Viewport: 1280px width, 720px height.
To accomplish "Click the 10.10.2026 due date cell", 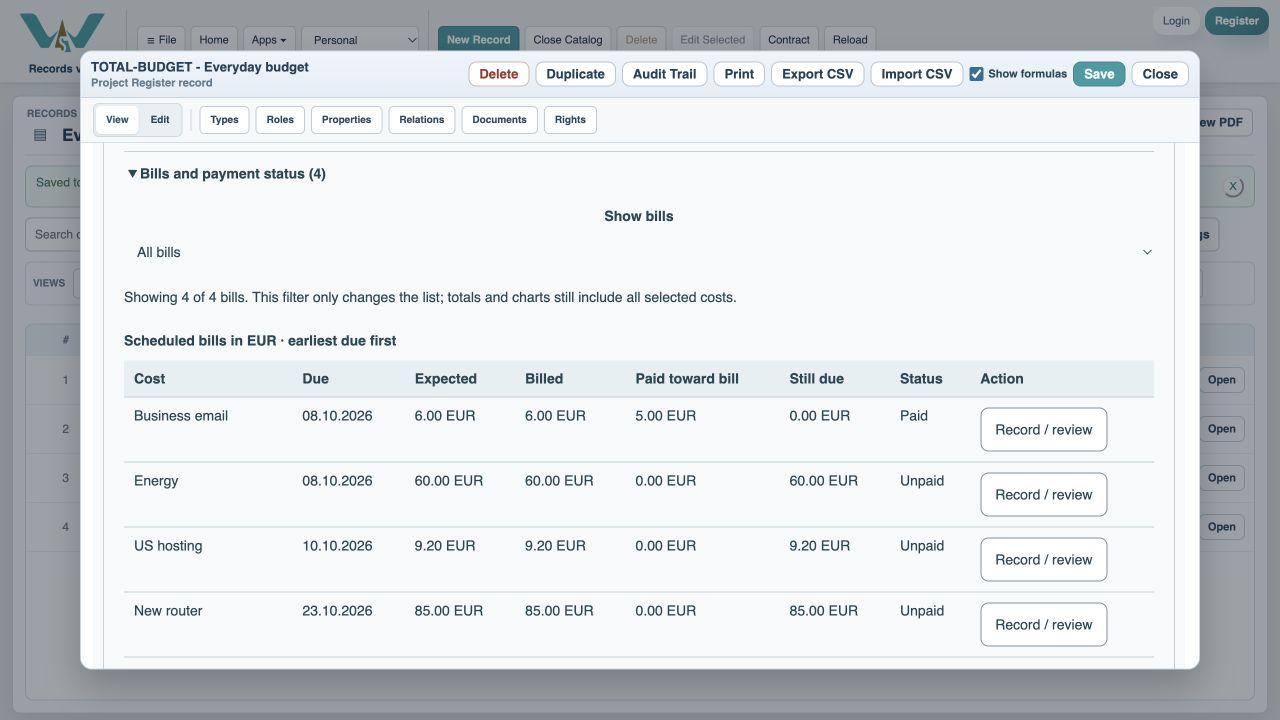I will pos(337,546).
